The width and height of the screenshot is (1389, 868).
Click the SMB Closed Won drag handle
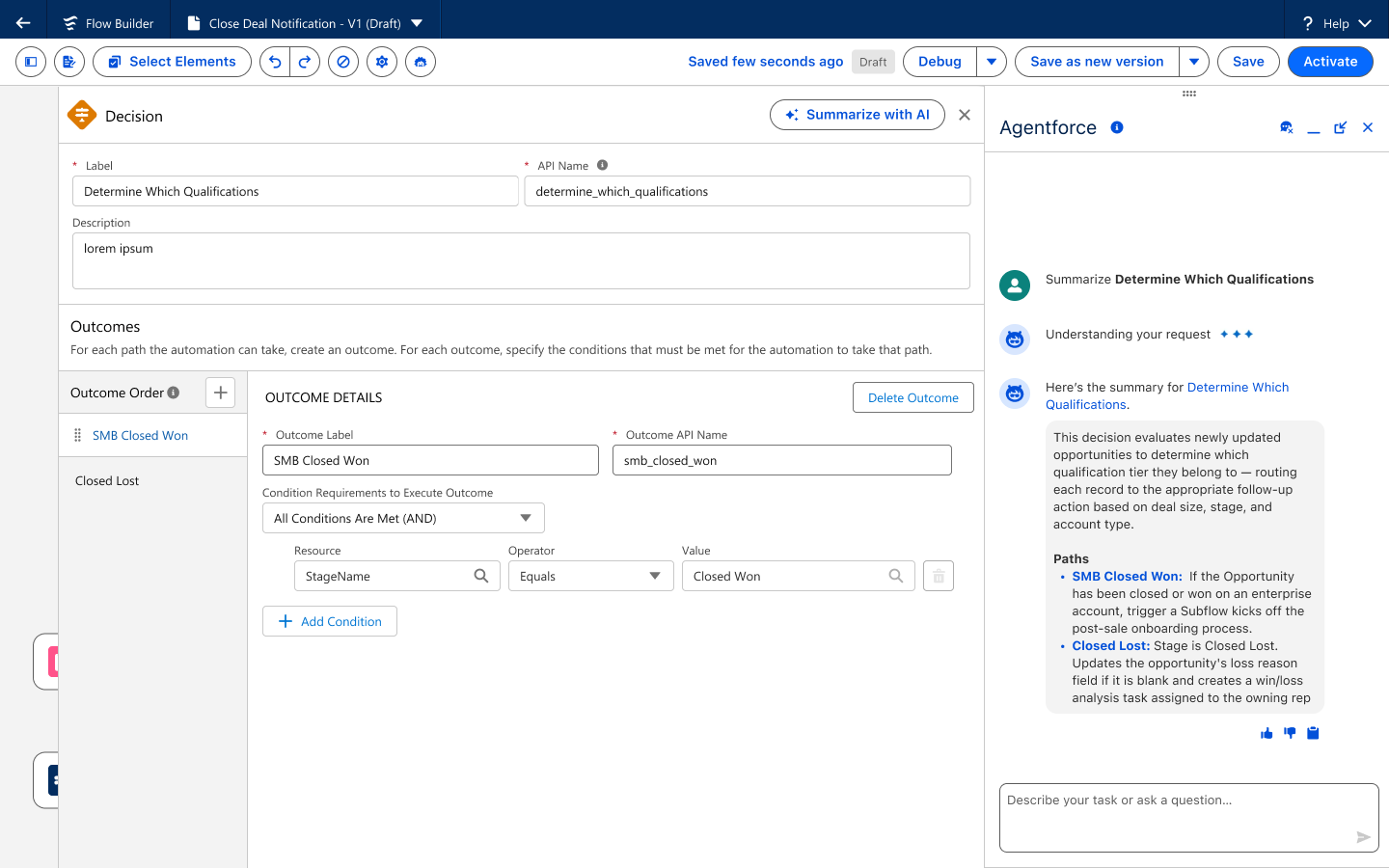[x=78, y=436]
